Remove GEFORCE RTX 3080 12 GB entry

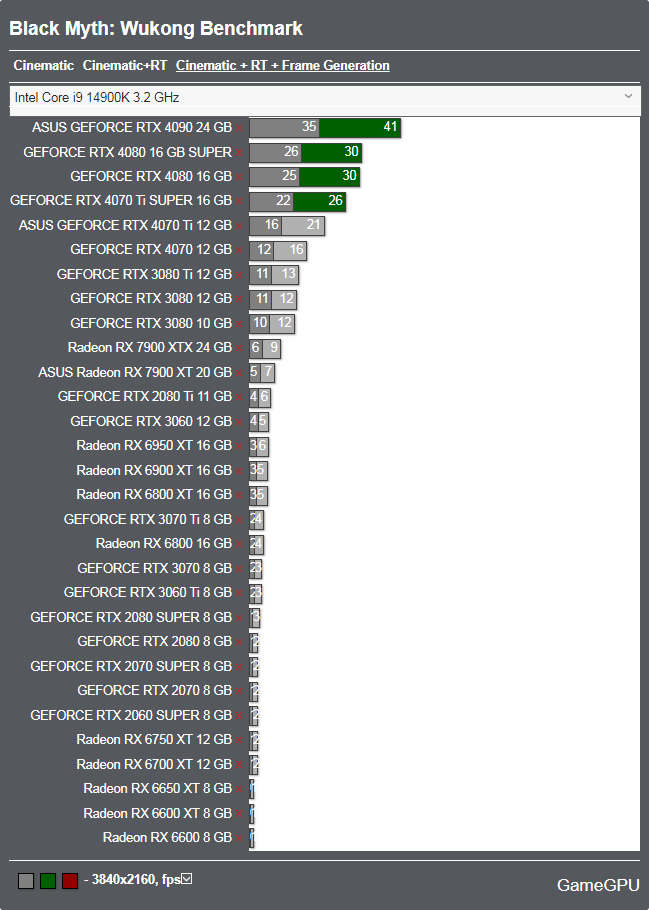click(x=239, y=299)
